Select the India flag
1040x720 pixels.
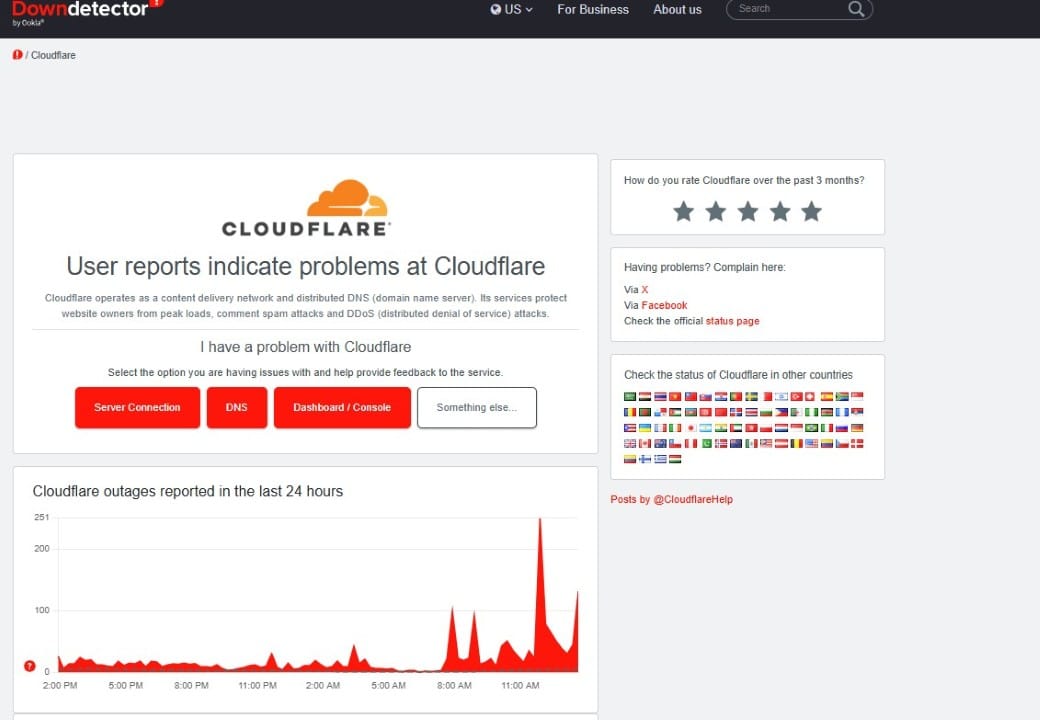(x=721, y=428)
